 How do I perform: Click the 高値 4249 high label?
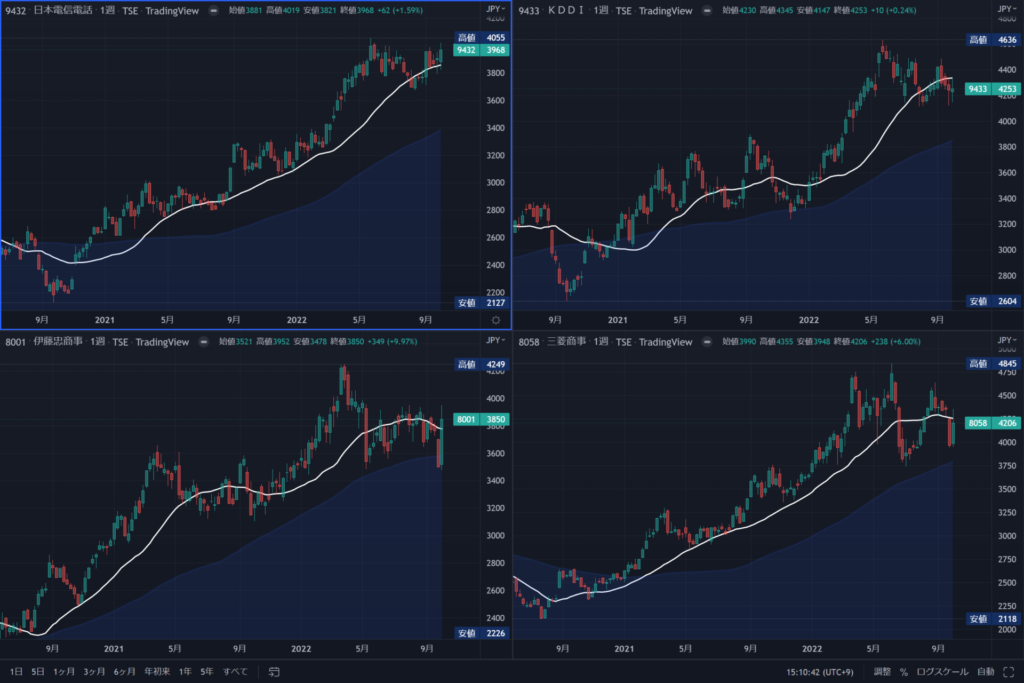(x=481, y=364)
